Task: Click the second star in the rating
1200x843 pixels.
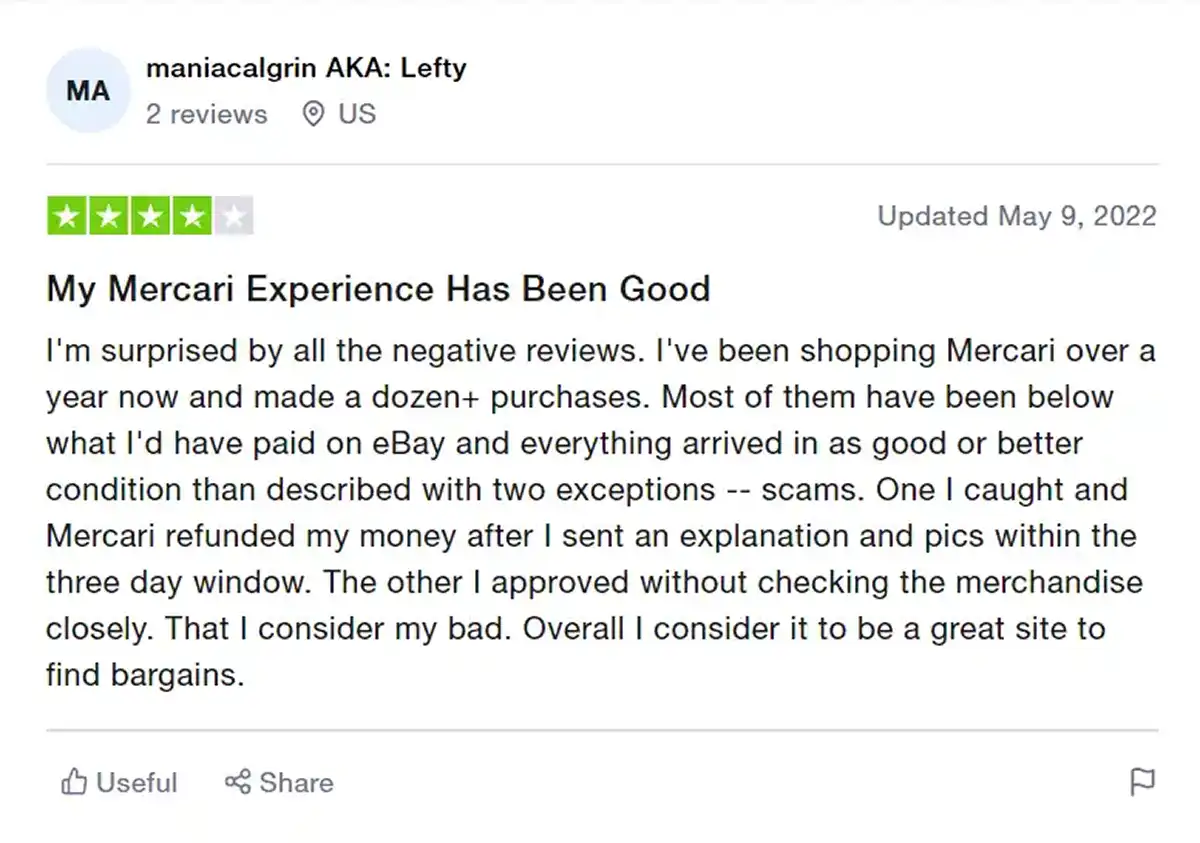Action: 108,214
